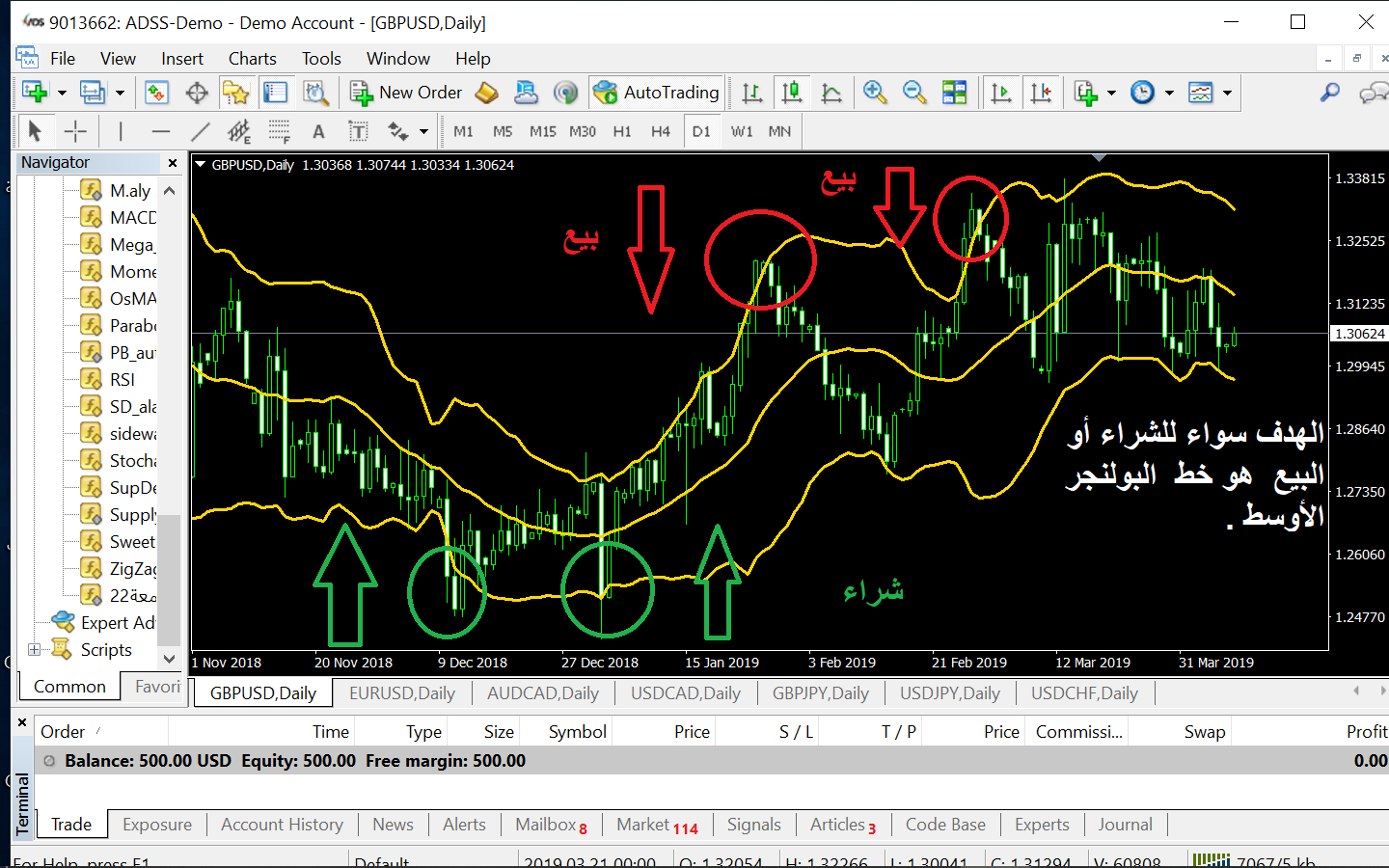Open the Charts menu

click(x=253, y=59)
